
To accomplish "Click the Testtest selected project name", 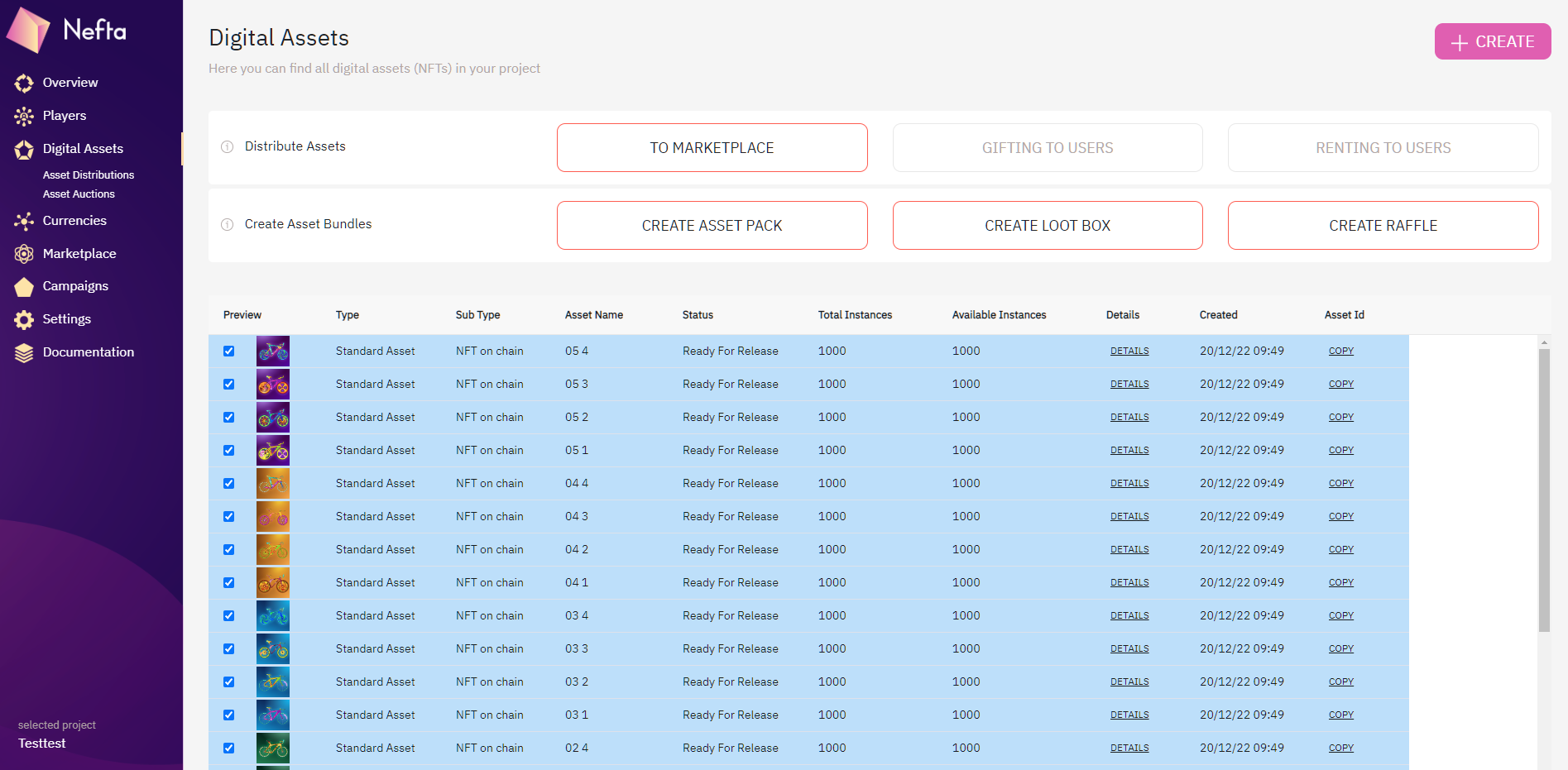I will point(42,744).
